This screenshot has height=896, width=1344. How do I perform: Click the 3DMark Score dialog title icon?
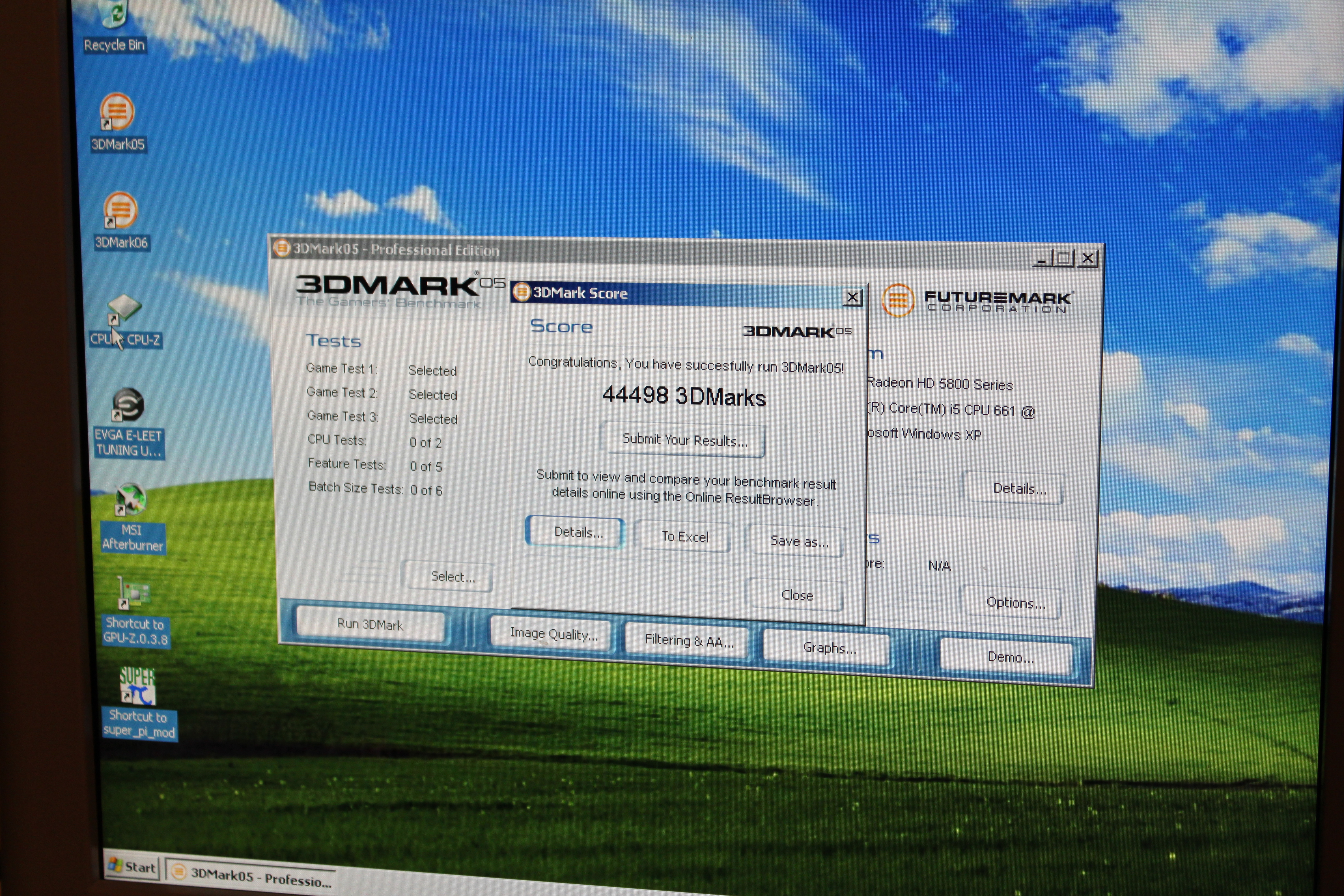(x=521, y=292)
